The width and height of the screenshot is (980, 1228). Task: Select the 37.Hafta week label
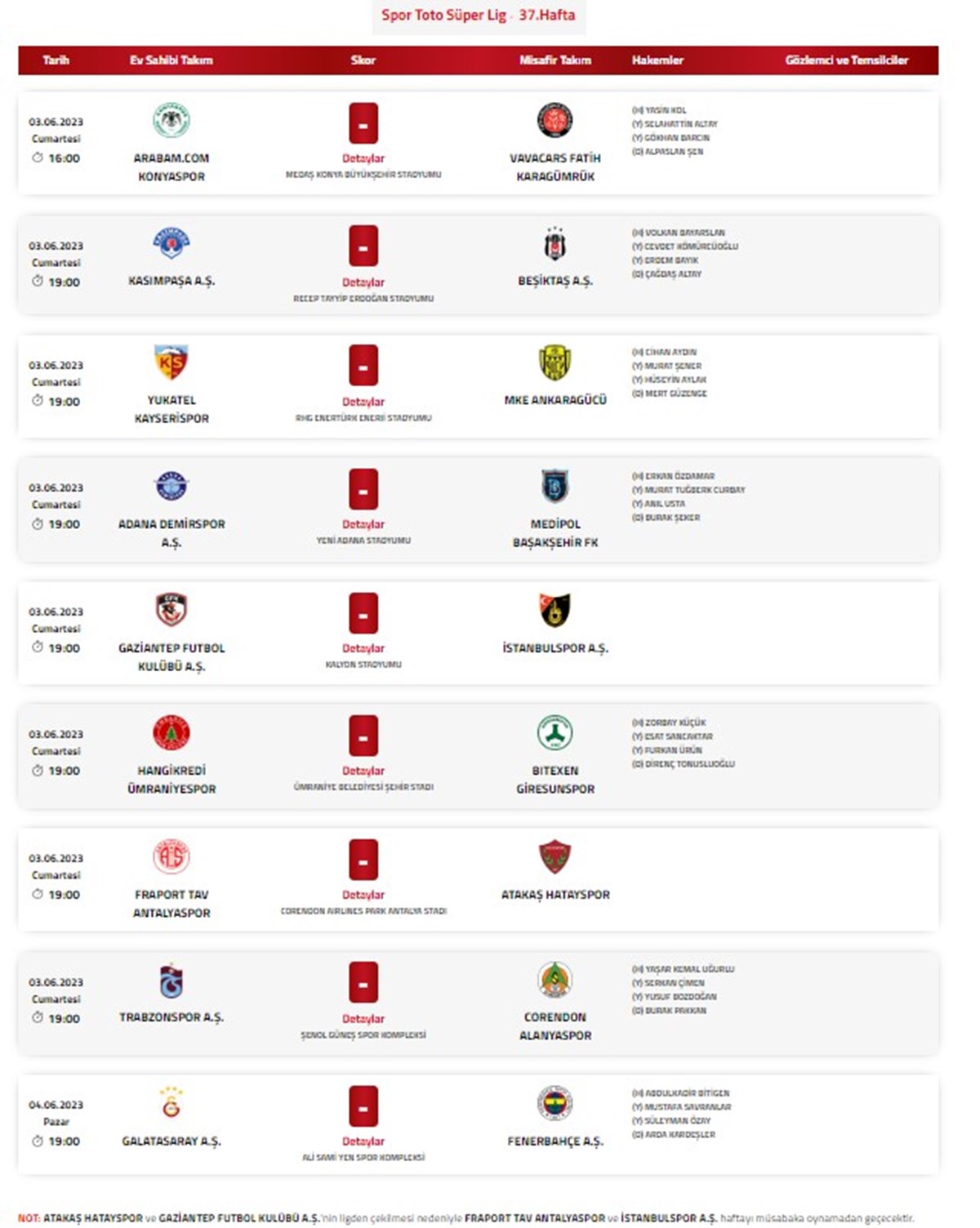coord(547,15)
